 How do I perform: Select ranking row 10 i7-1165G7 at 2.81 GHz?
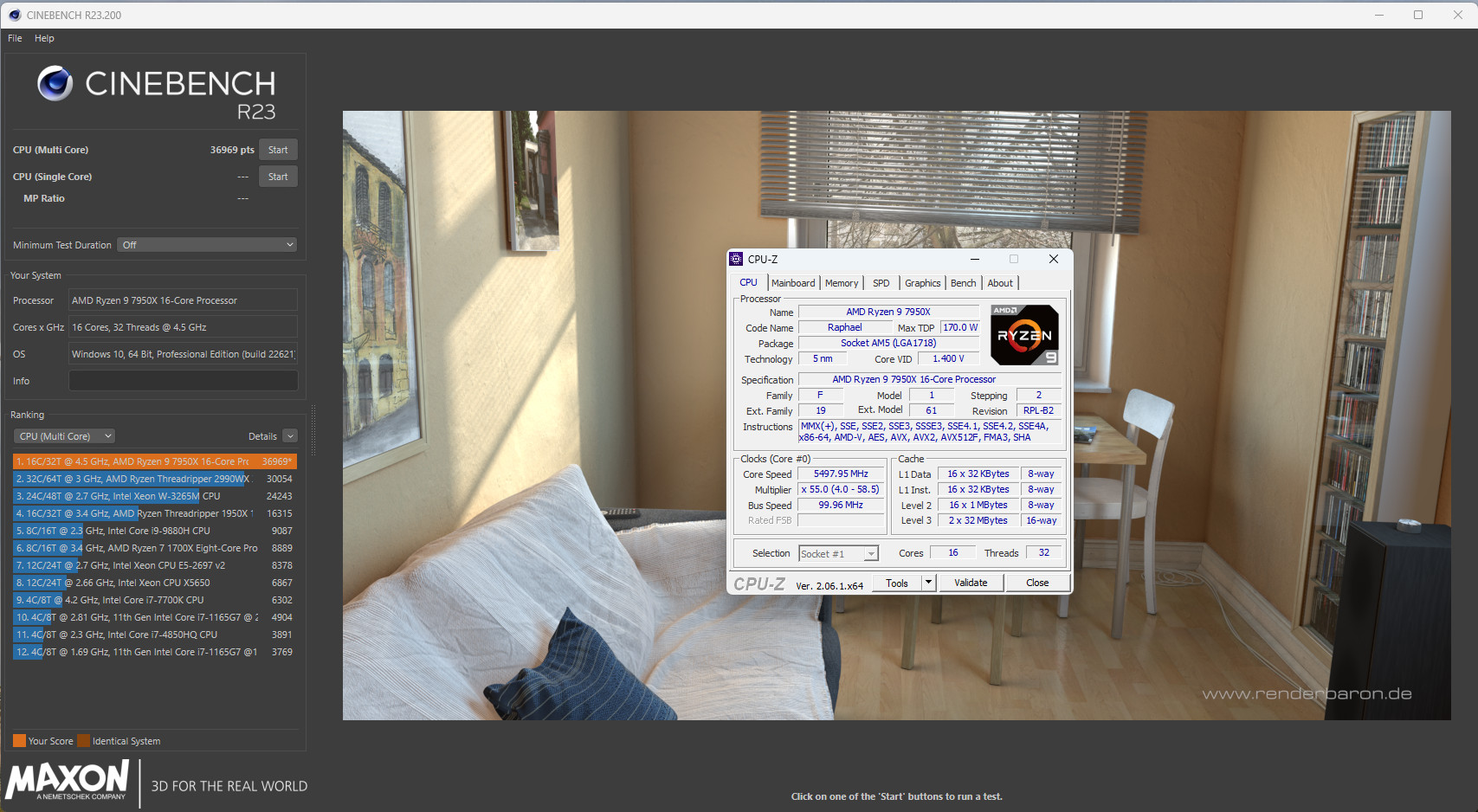(x=154, y=617)
